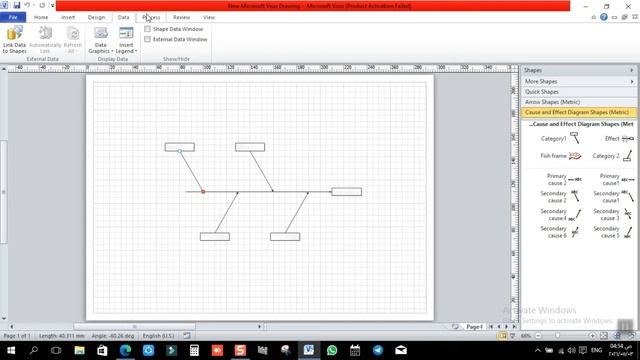The image size is (640, 360).
Task: Select the Secondary cause 2 shape
Action: click(560, 197)
